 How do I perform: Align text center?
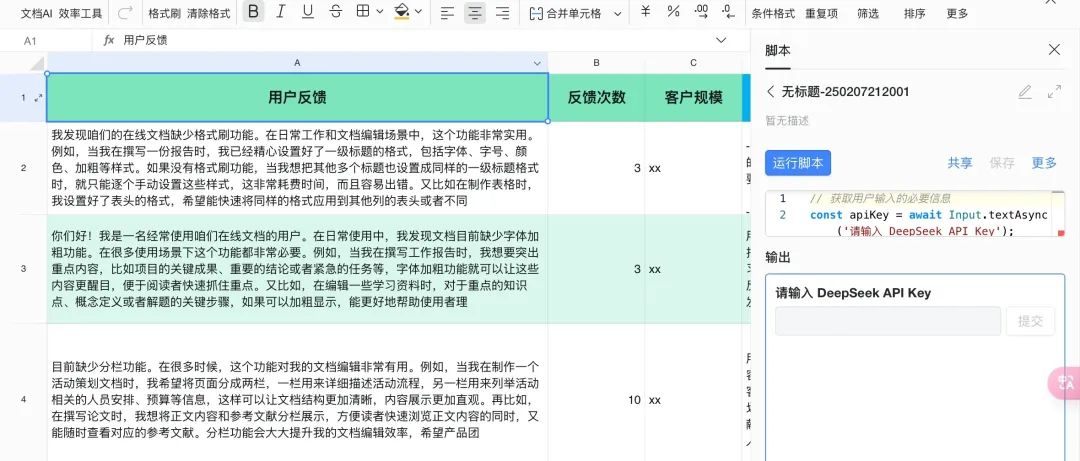point(475,12)
